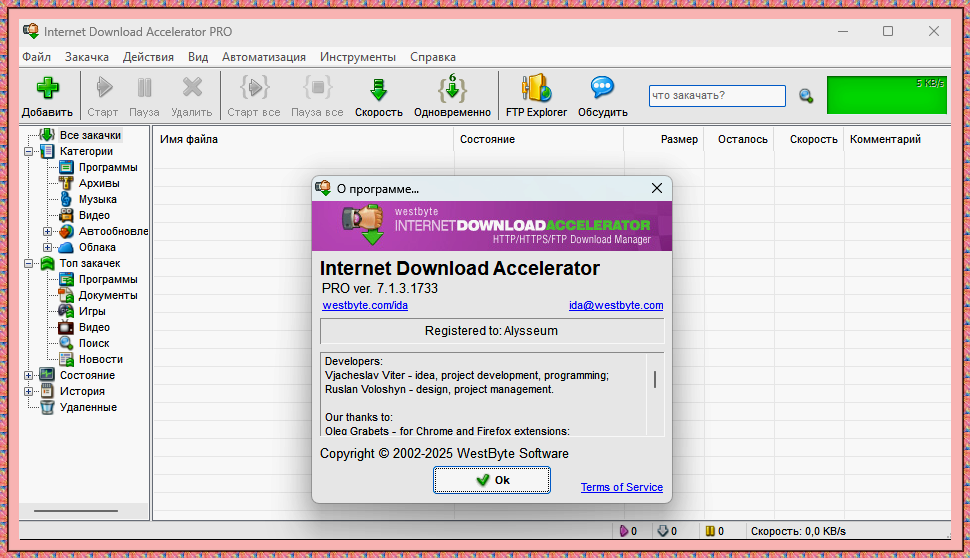970x558 pixels.
Task: Expand the Автообновление tree node
Action: click(x=48, y=231)
